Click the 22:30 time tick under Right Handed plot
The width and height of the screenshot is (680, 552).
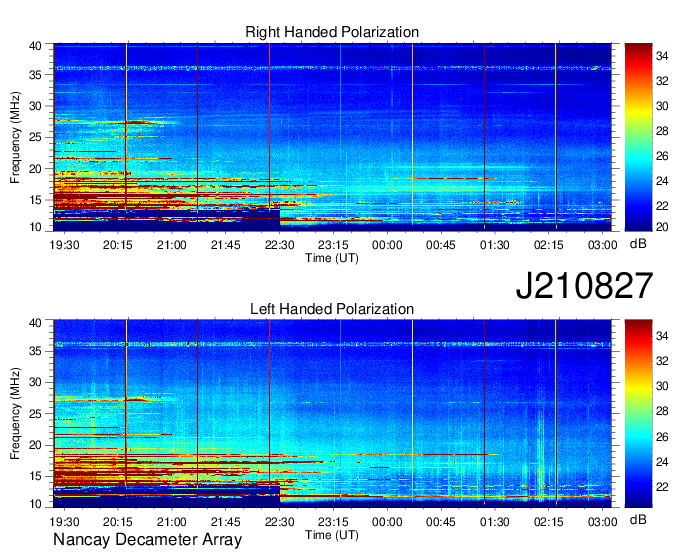click(279, 245)
